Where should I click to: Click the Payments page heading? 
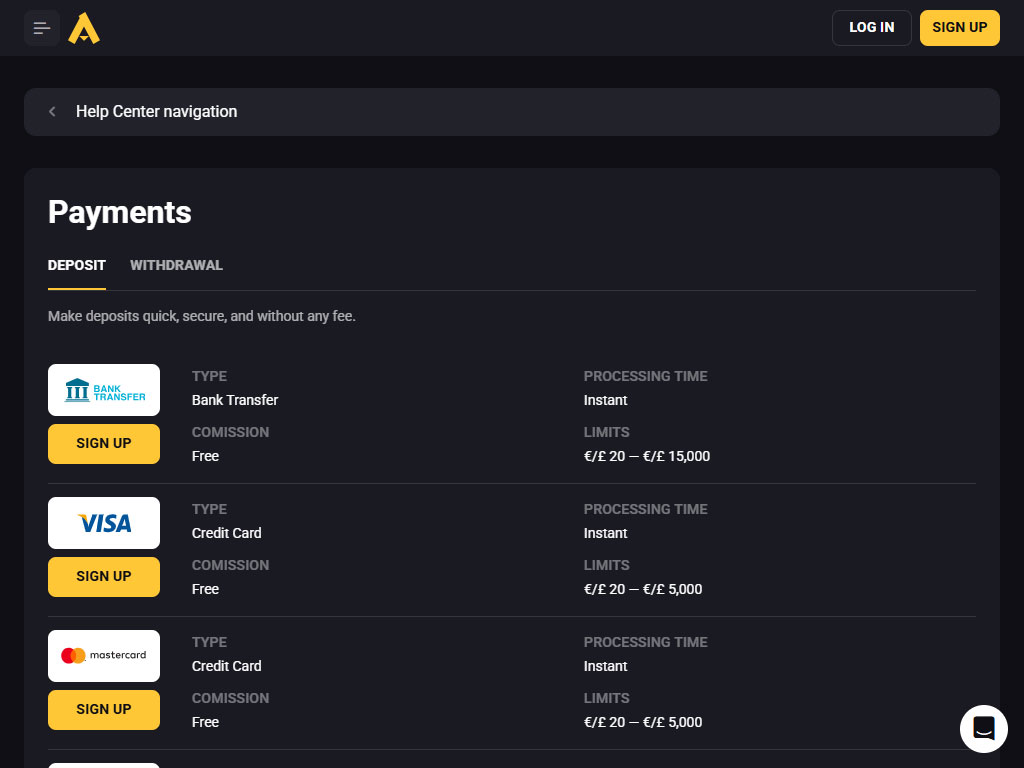pyautogui.click(x=120, y=212)
